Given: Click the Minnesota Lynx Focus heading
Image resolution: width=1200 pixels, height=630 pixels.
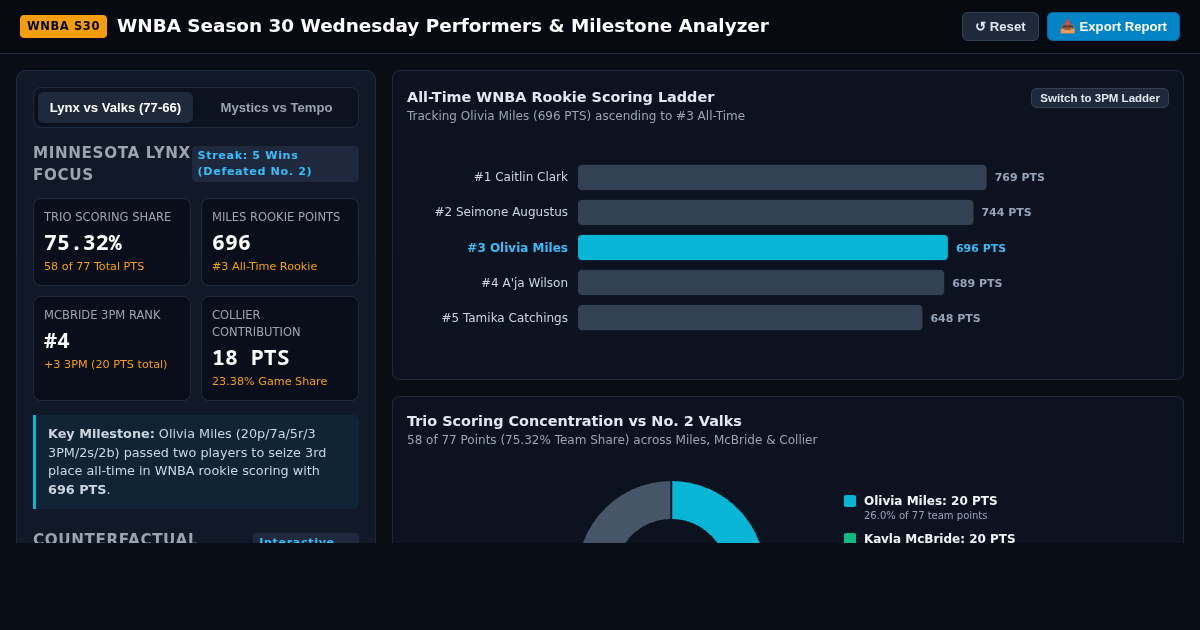Looking at the screenshot, I should click(112, 164).
